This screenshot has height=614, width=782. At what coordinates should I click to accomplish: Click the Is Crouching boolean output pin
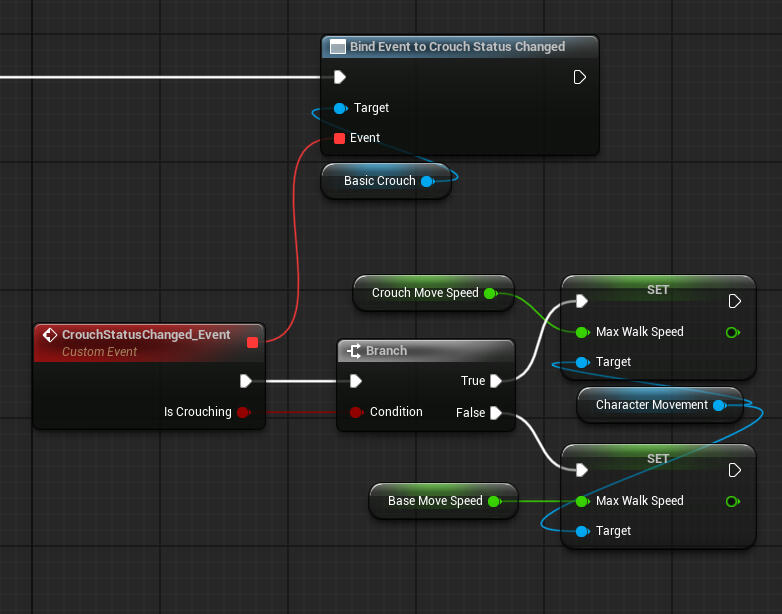pos(243,412)
